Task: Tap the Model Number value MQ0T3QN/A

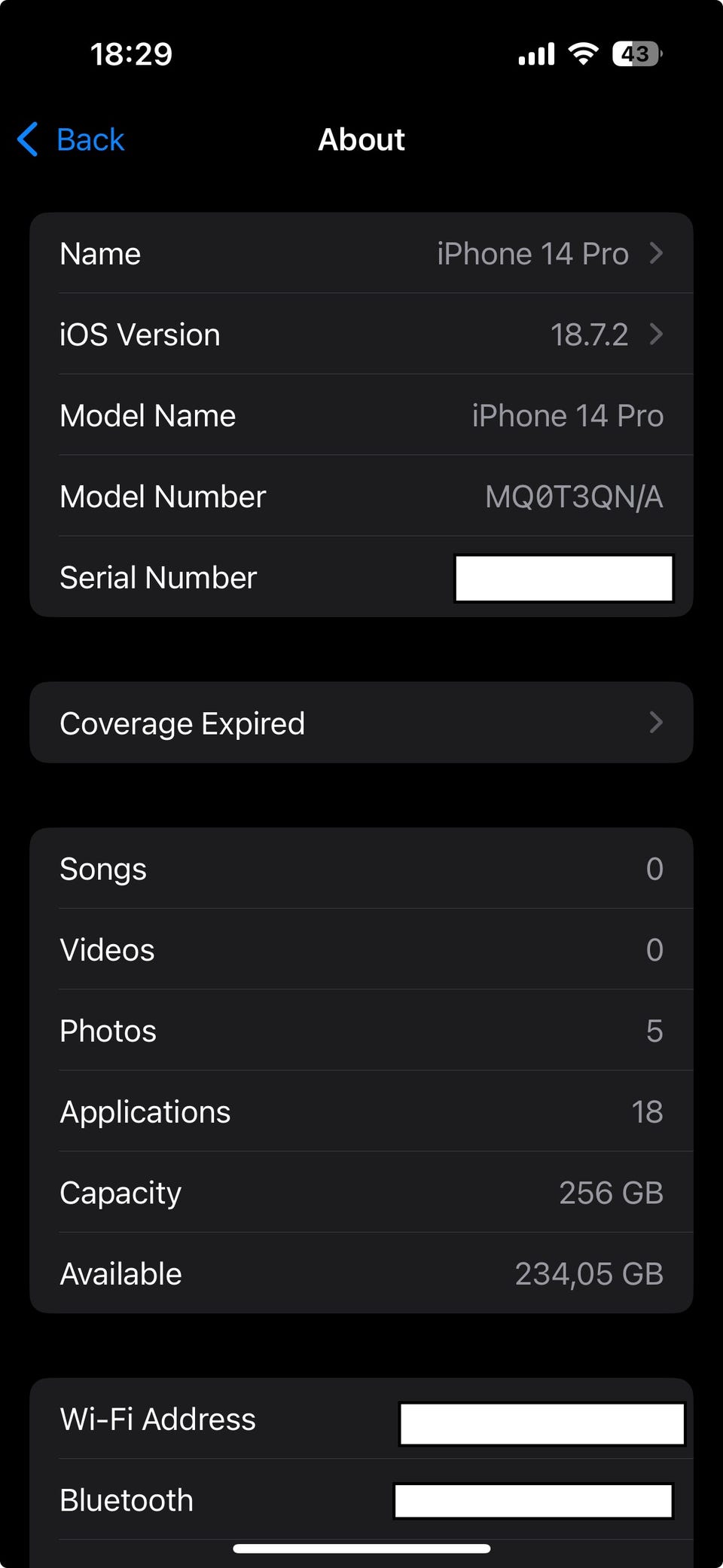Action: point(574,497)
